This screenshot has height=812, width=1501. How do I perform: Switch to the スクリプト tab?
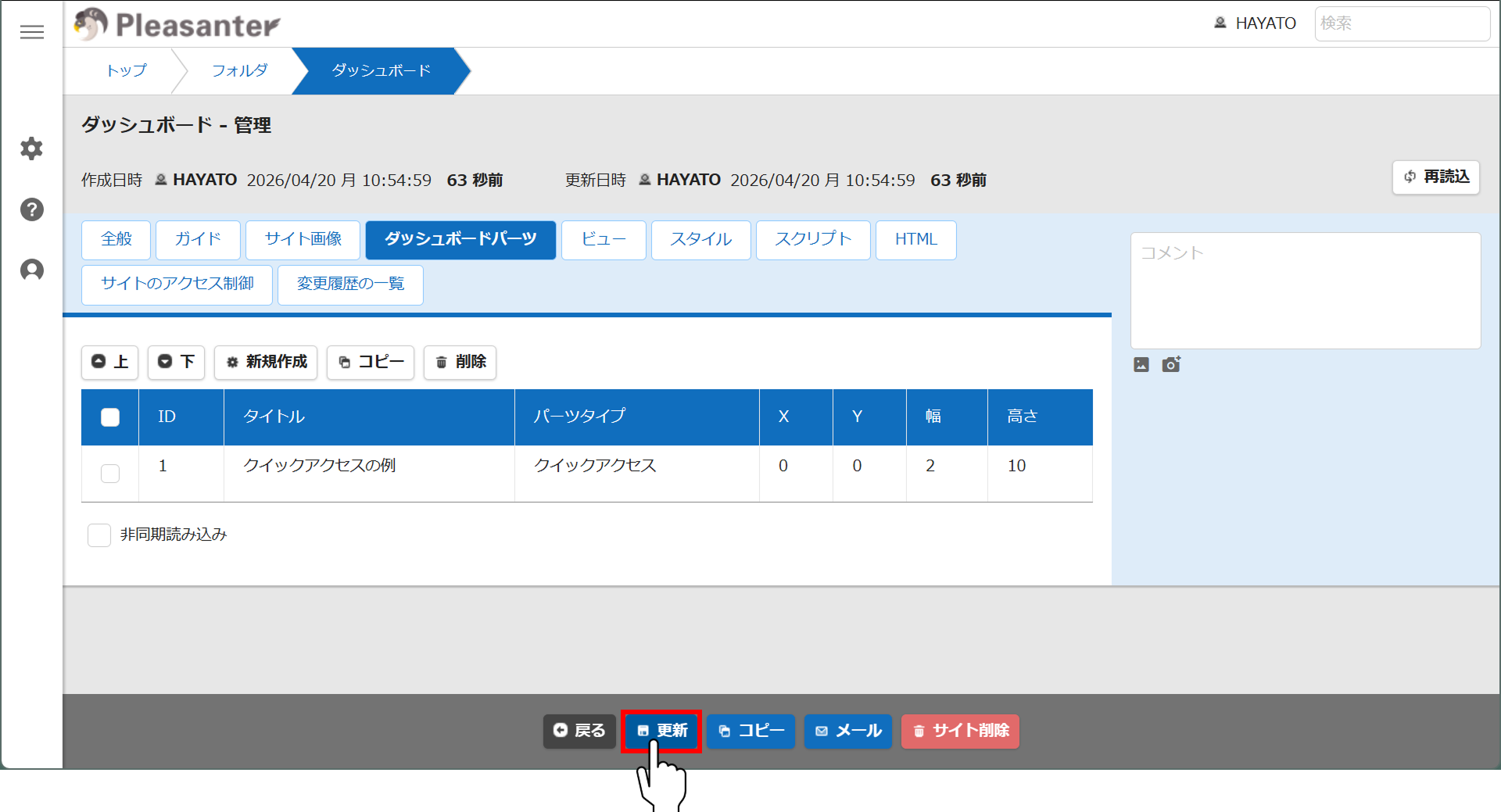tap(813, 239)
